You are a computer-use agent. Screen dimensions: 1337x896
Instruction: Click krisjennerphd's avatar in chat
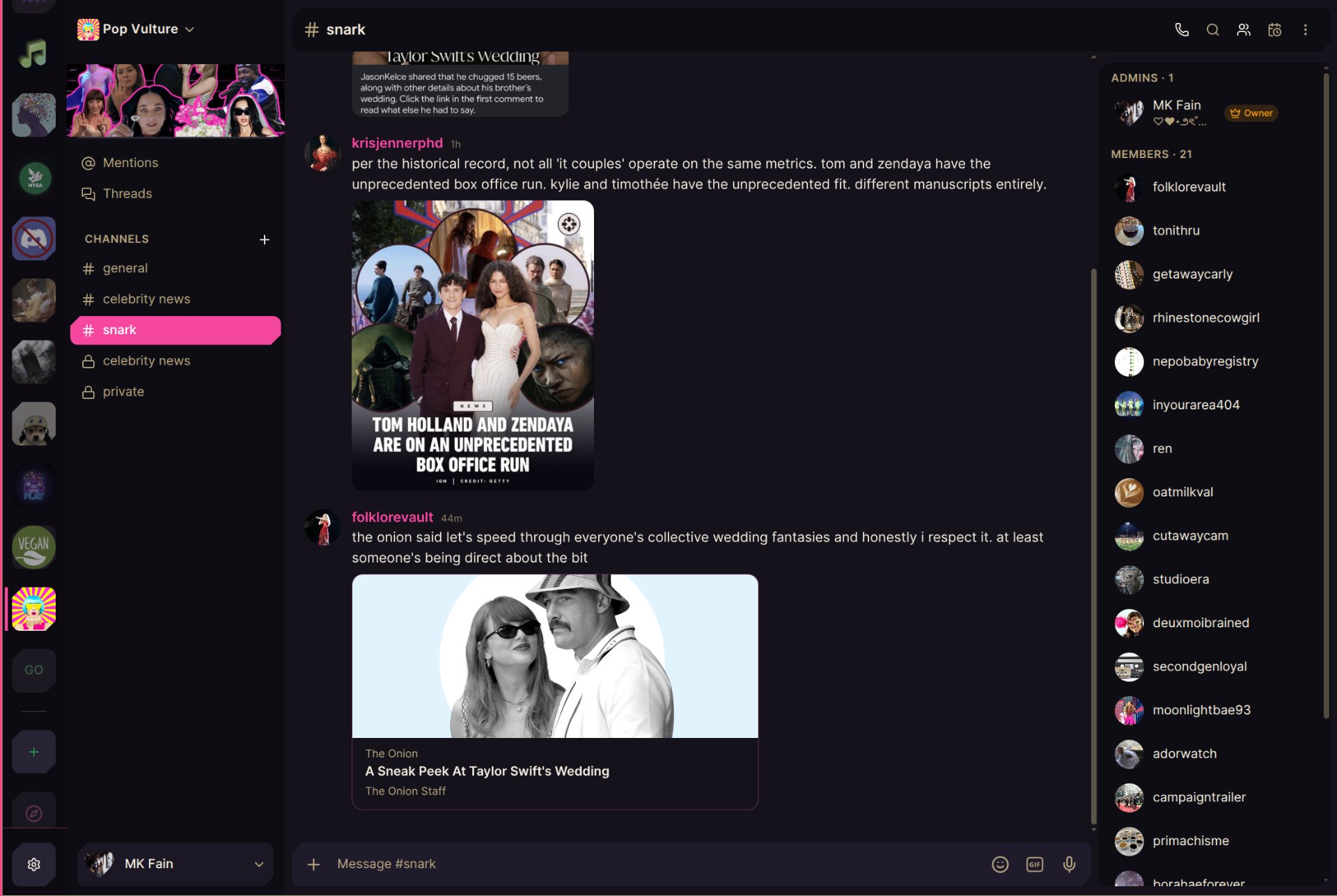[322, 153]
